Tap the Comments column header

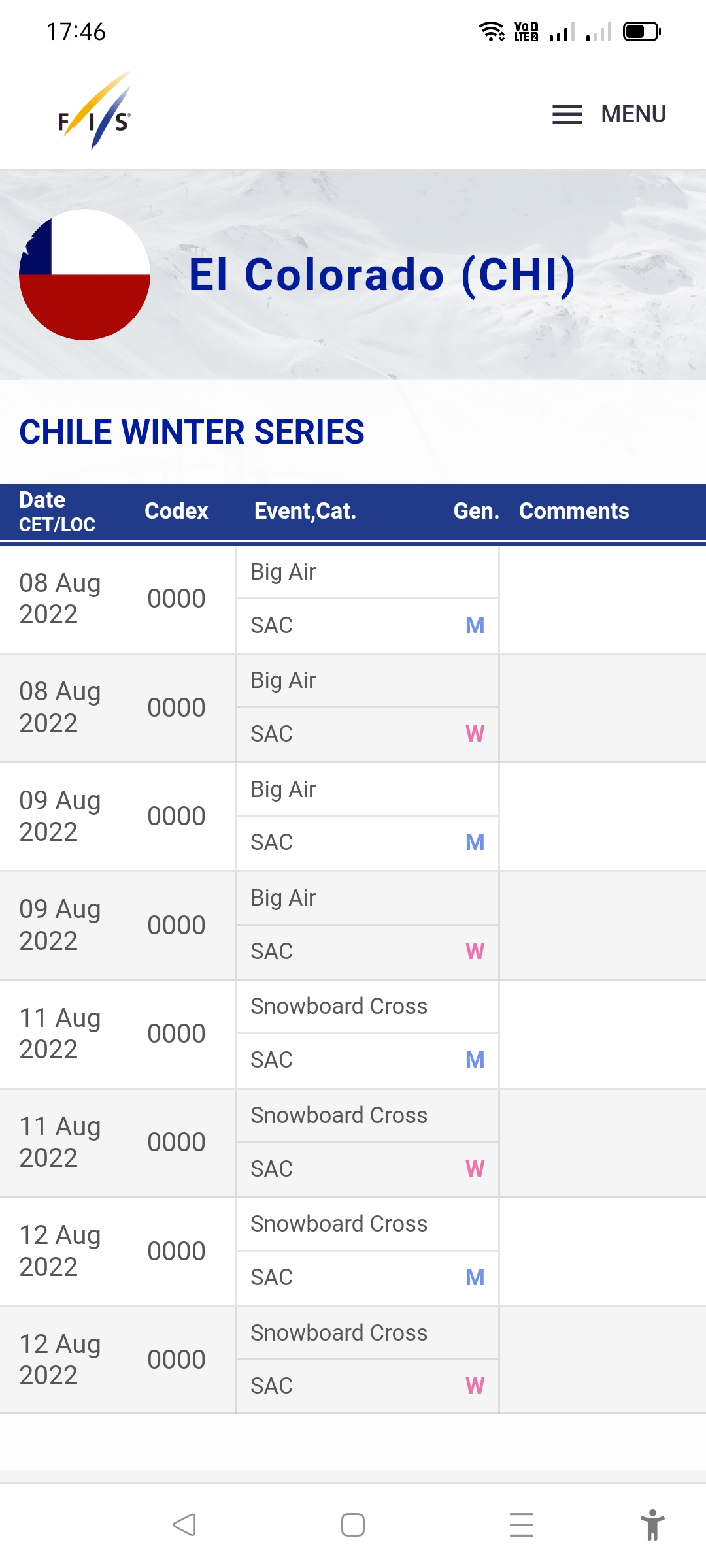point(573,511)
